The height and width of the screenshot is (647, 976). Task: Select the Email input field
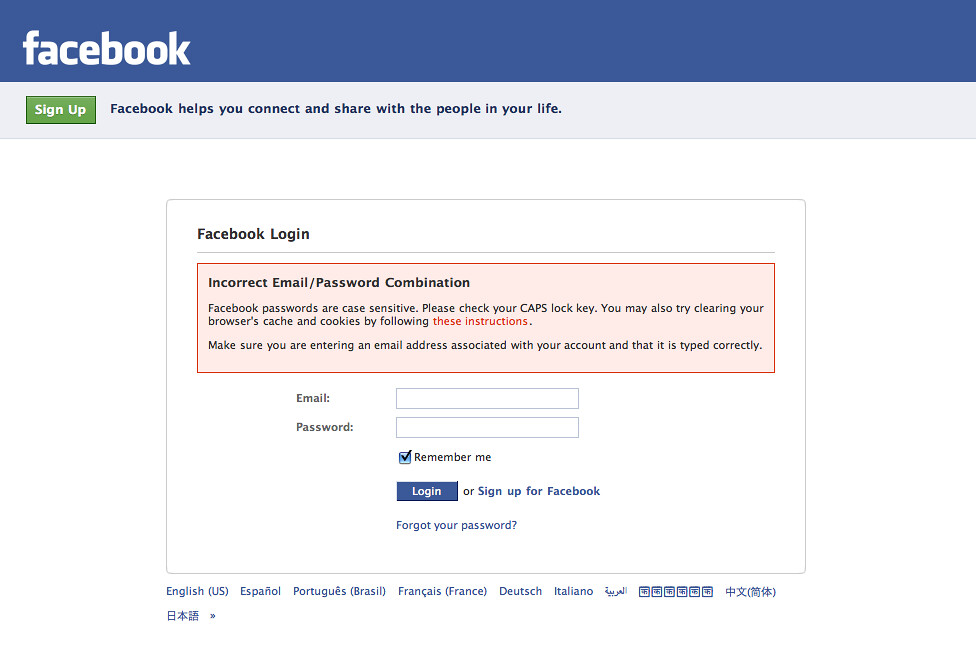(x=487, y=398)
